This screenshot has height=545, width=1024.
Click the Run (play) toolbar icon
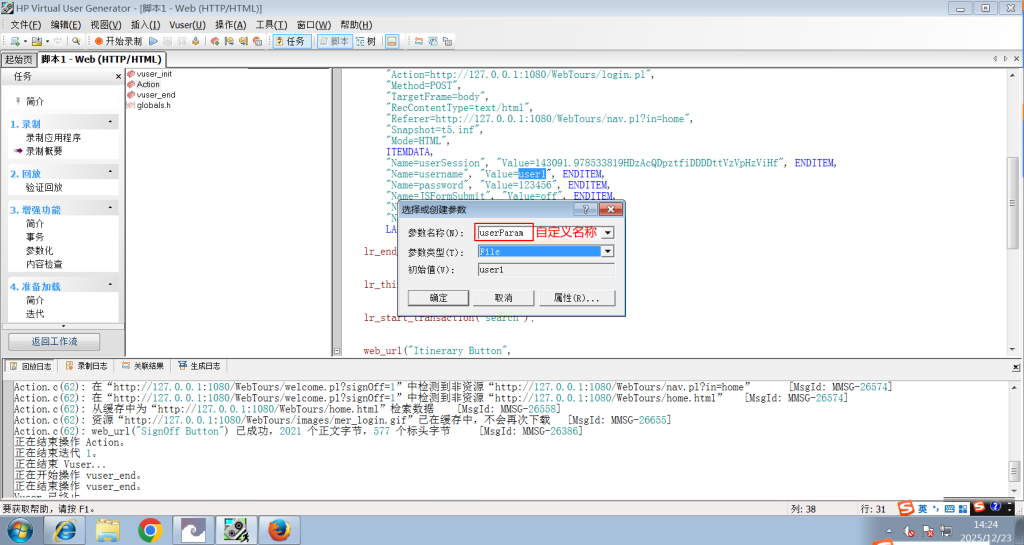click(153, 41)
